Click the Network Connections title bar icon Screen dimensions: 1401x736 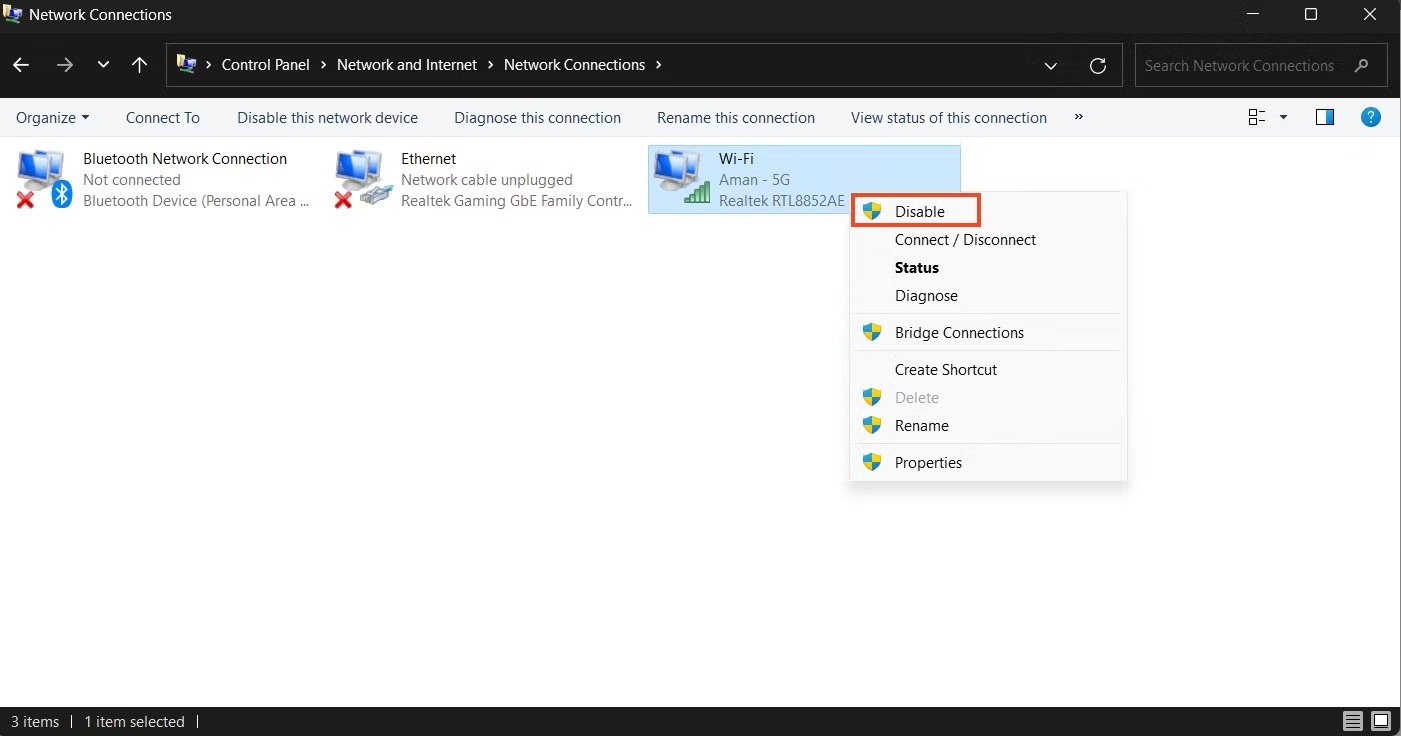tap(13, 14)
